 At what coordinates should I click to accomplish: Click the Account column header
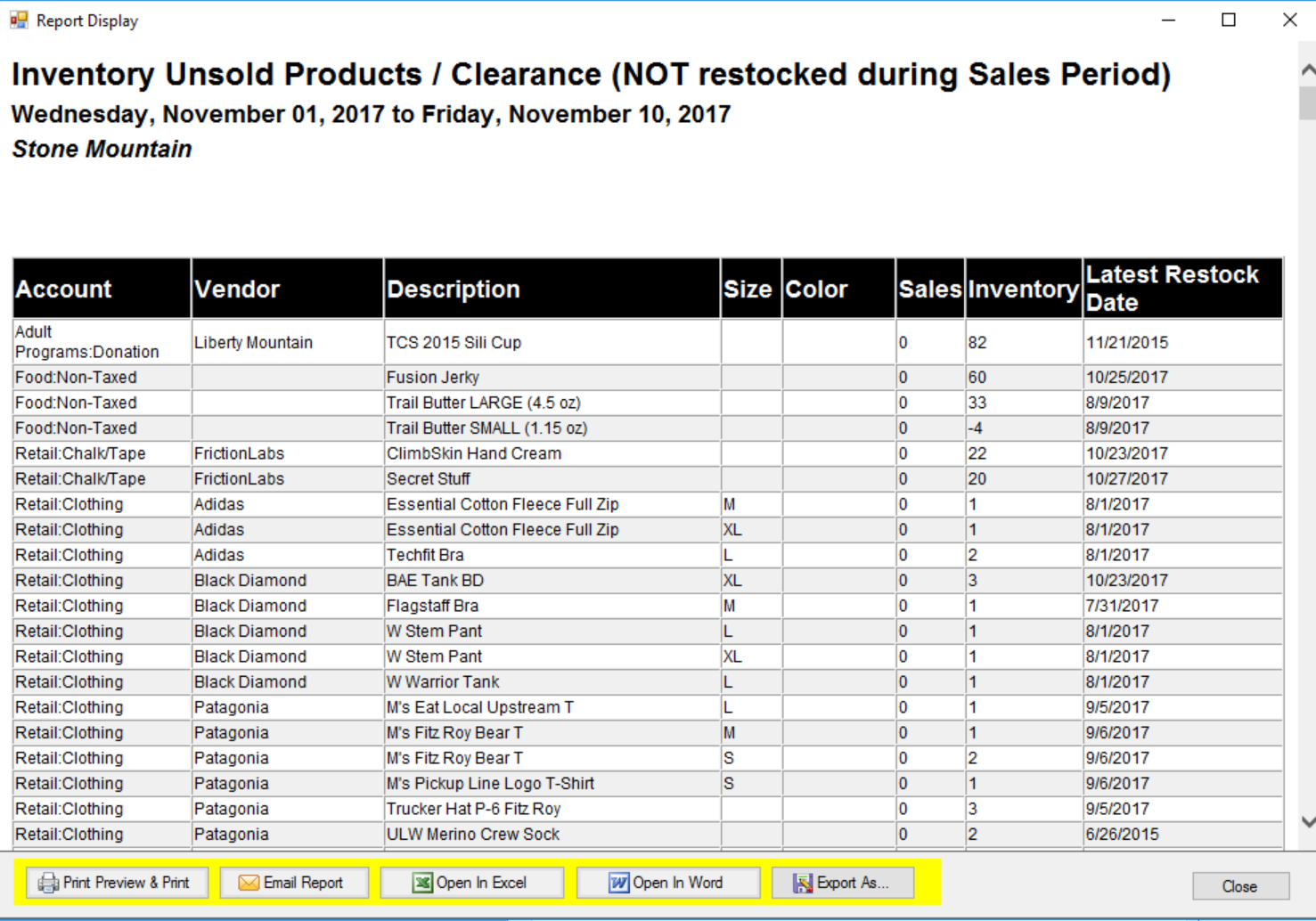coord(102,289)
